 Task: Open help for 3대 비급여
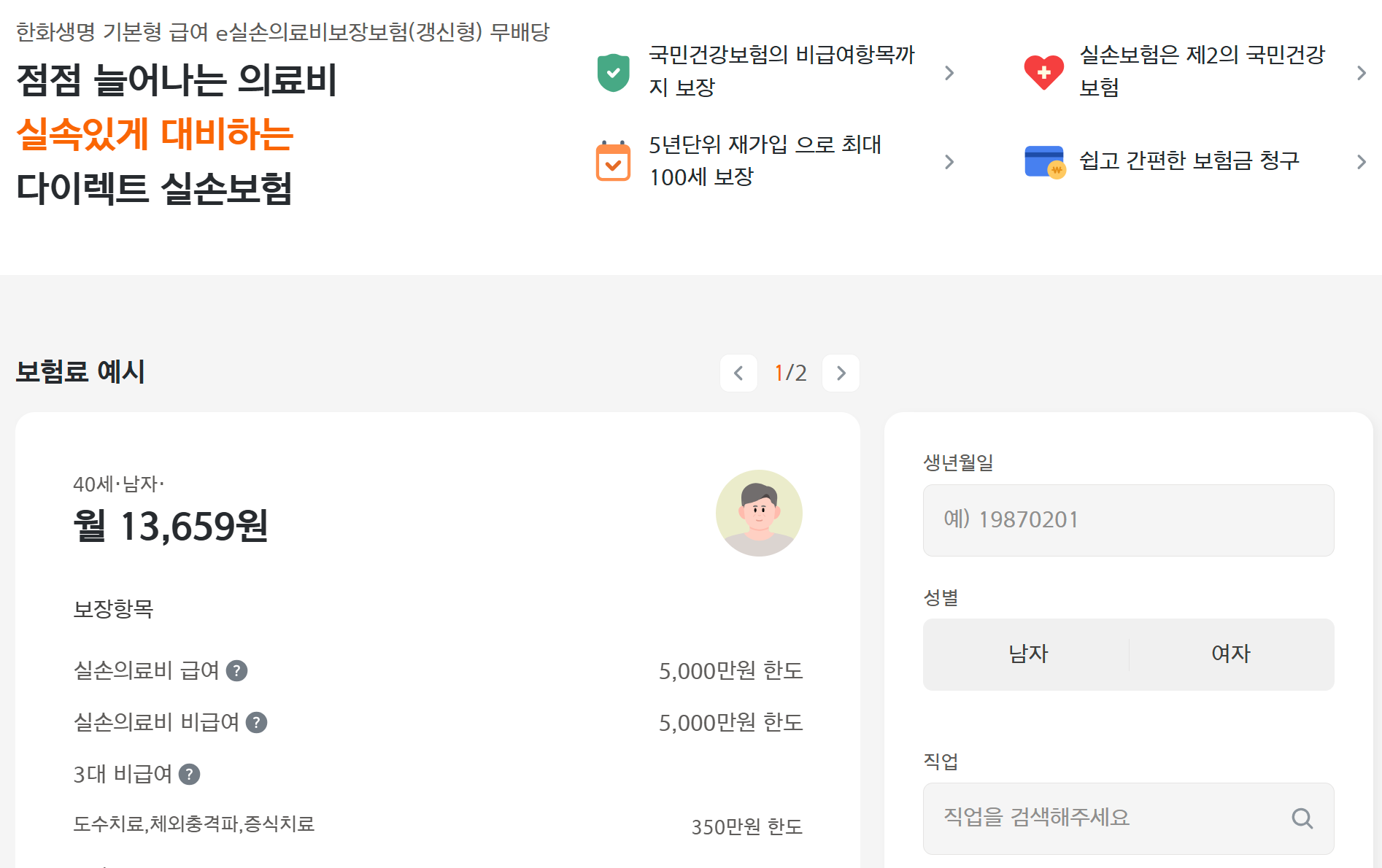(x=189, y=774)
